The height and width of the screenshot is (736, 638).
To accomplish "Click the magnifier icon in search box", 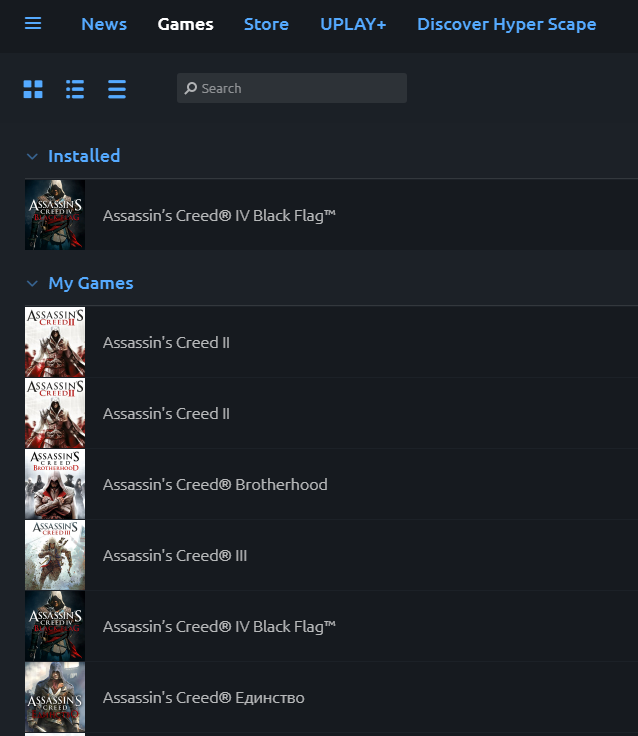I will (190, 88).
